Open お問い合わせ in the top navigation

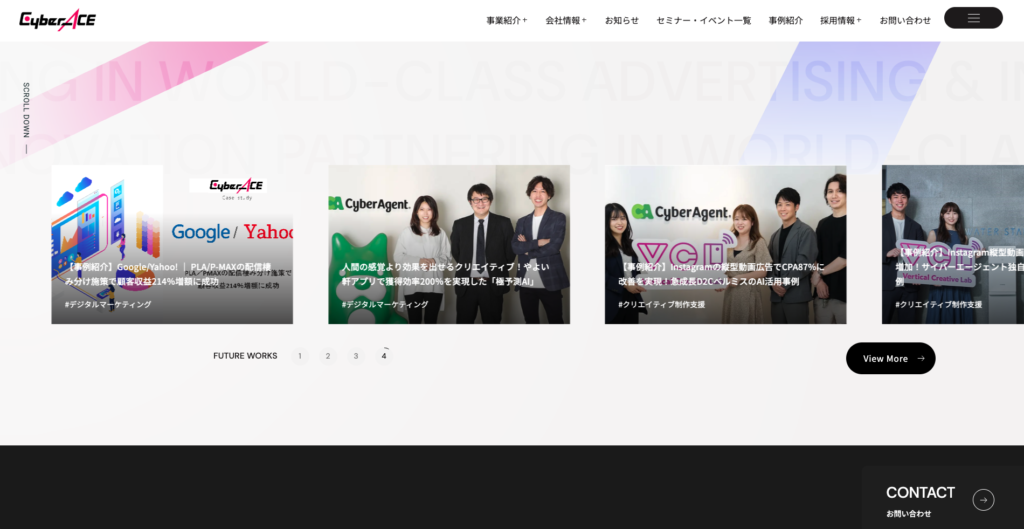[x=905, y=20]
